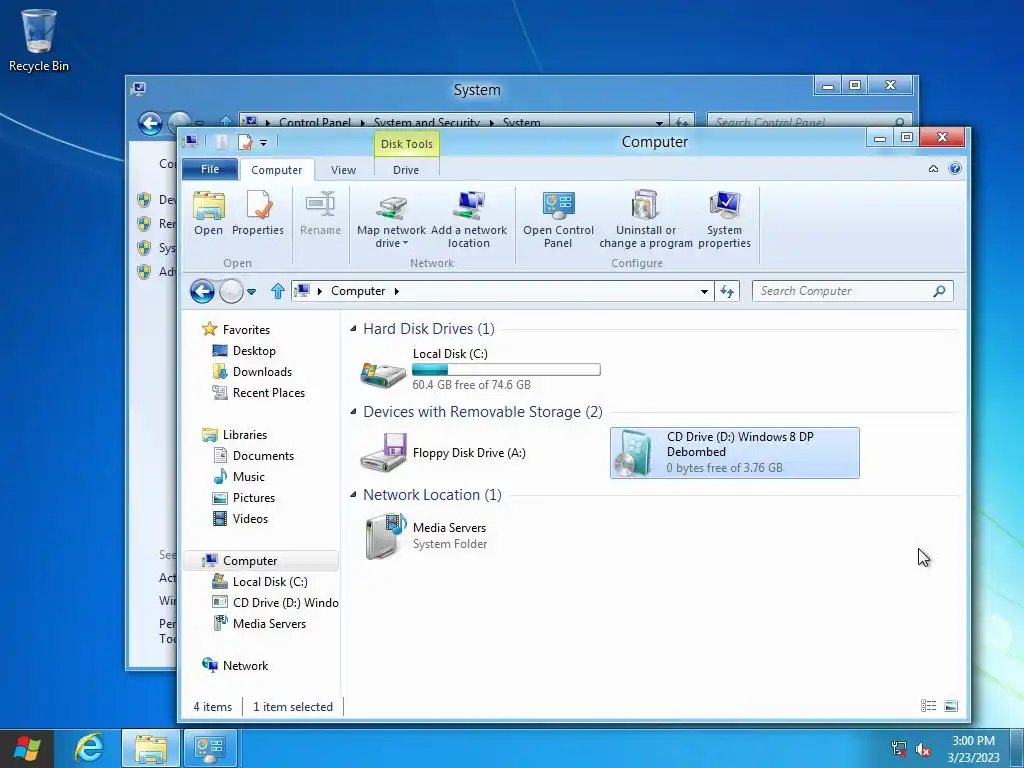Click the chevron after Computer in address bar
Viewport: 1024px width, 768px height.
coord(396,291)
